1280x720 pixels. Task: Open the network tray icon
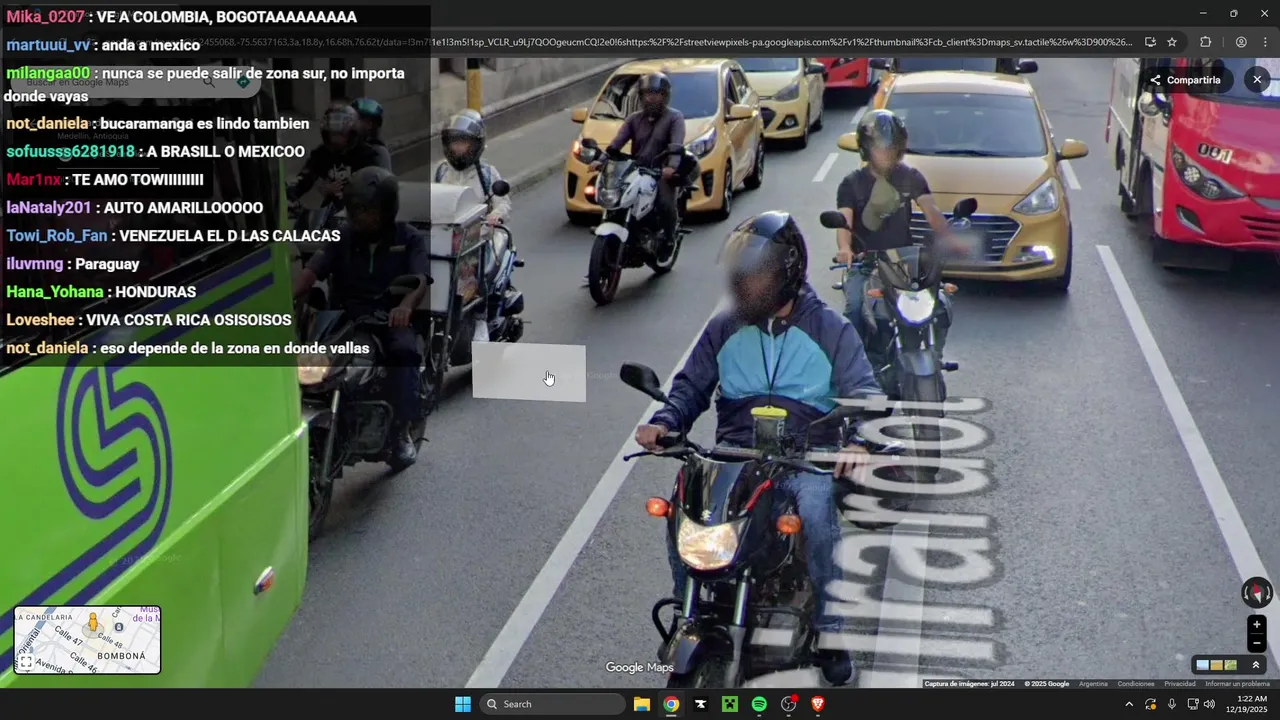click(1192, 704)
